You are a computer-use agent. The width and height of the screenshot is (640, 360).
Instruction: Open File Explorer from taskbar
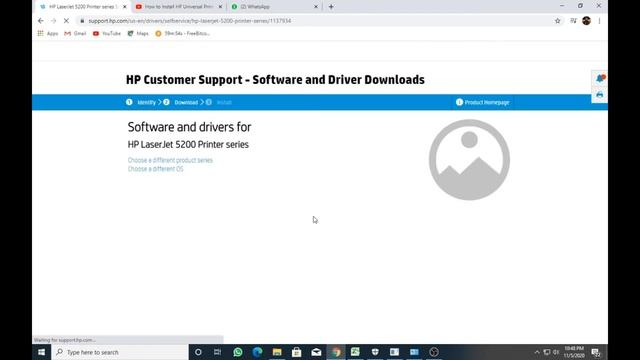click(277, 352)
